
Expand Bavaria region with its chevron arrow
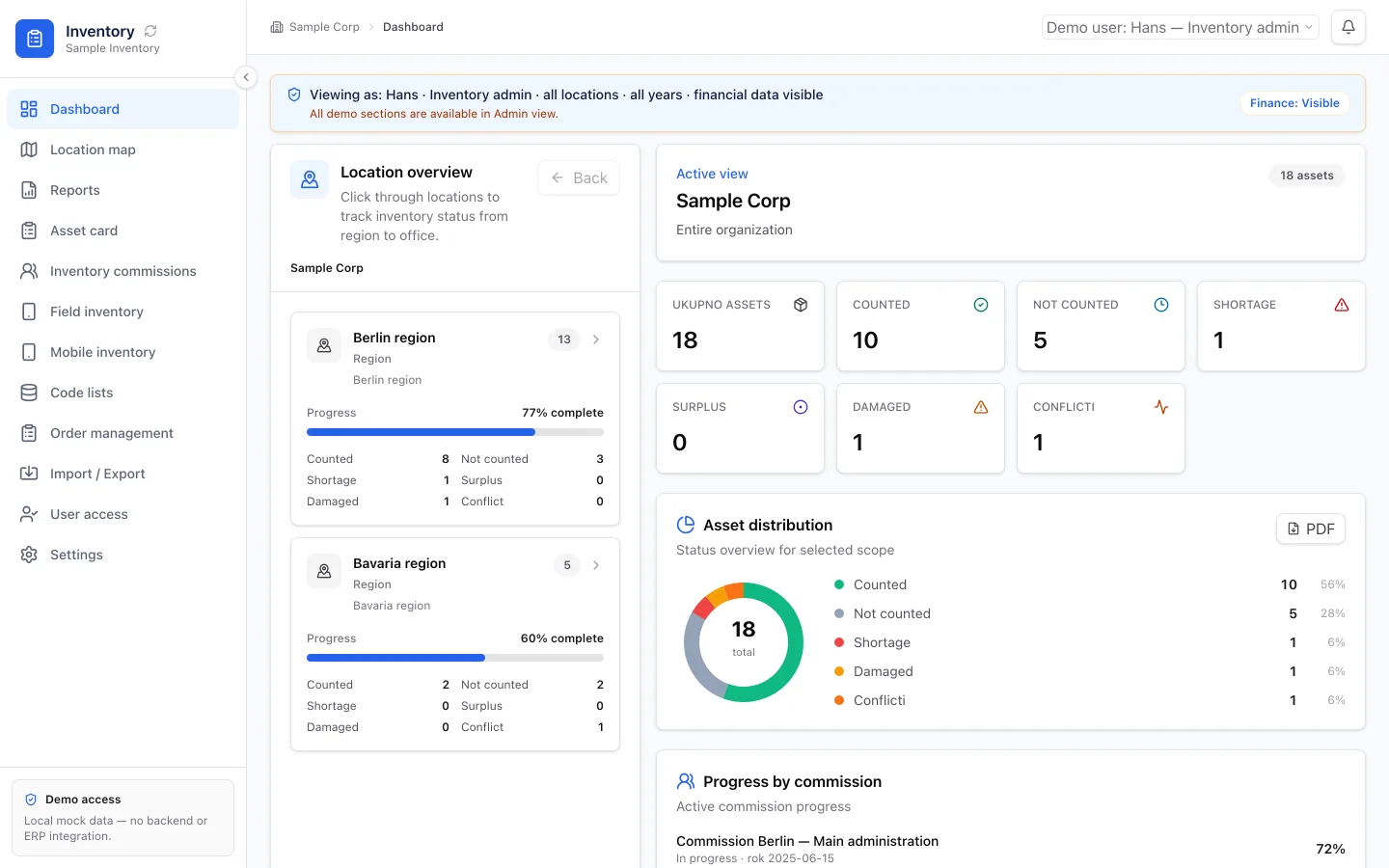click(596, 565)
